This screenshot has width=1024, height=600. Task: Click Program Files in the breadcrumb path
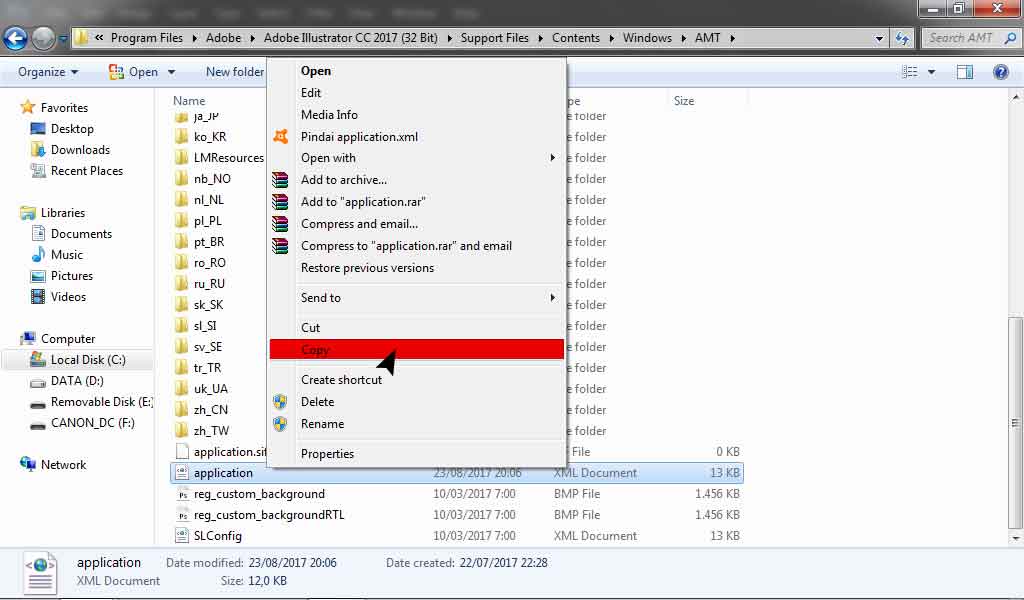tap(147, 38)
